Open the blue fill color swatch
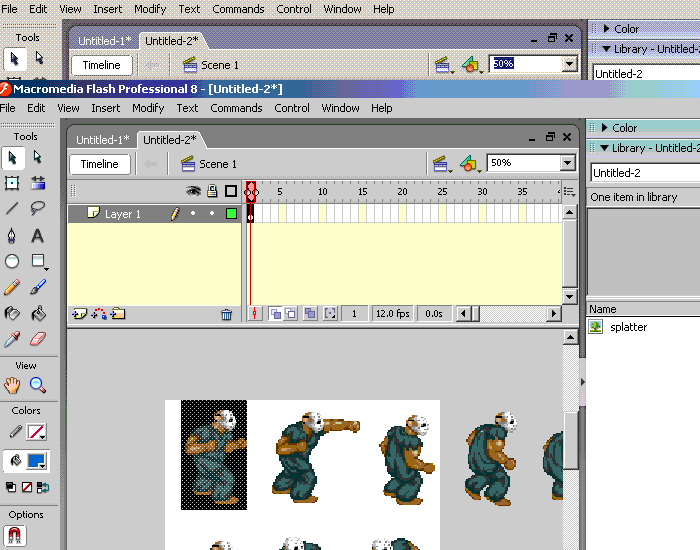The height and width of the screenshot is (550, 700). tap(37, 461)
